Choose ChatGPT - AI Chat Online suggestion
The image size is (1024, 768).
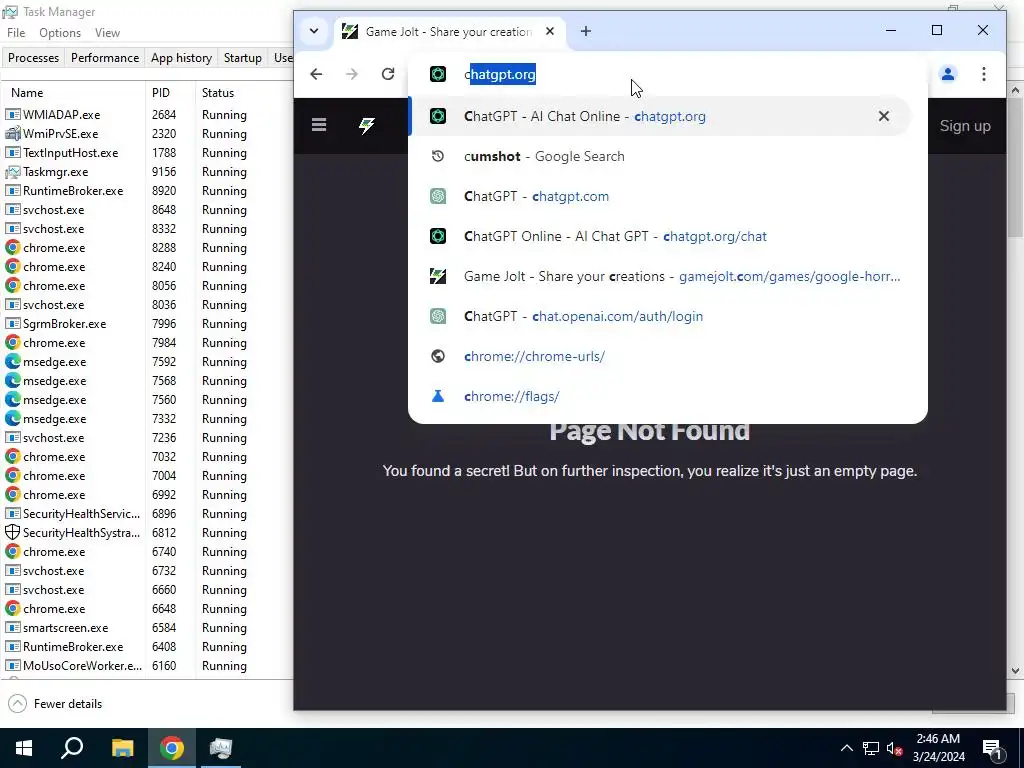659,116
